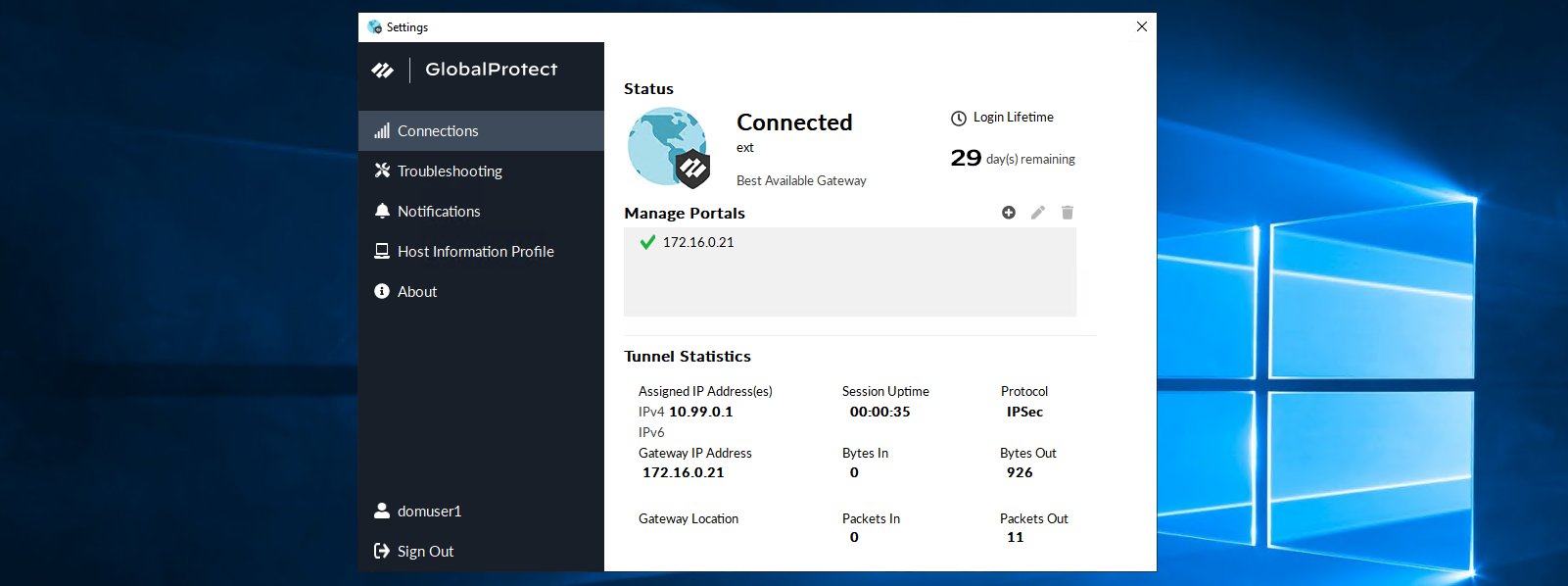Click the globe shield connection status icon
The width and height of the screenshot is (1568, 586).
[669, 147]
